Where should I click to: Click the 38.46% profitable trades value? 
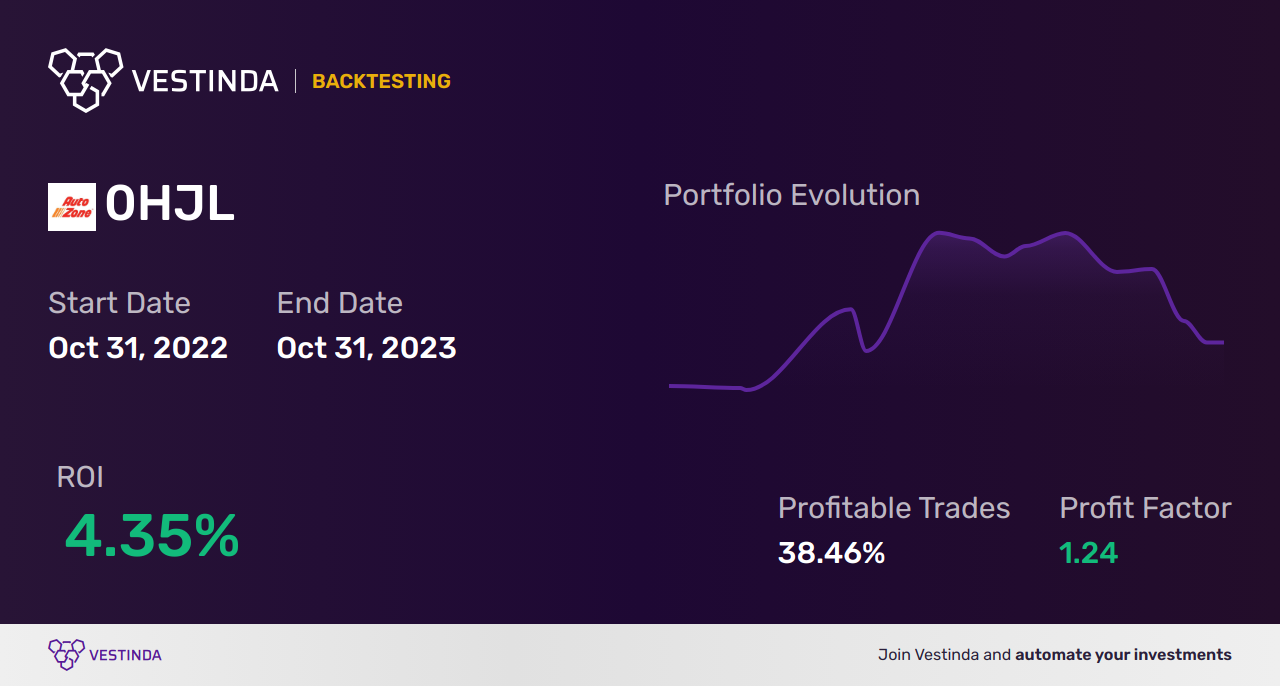click(x=832, y=553)
